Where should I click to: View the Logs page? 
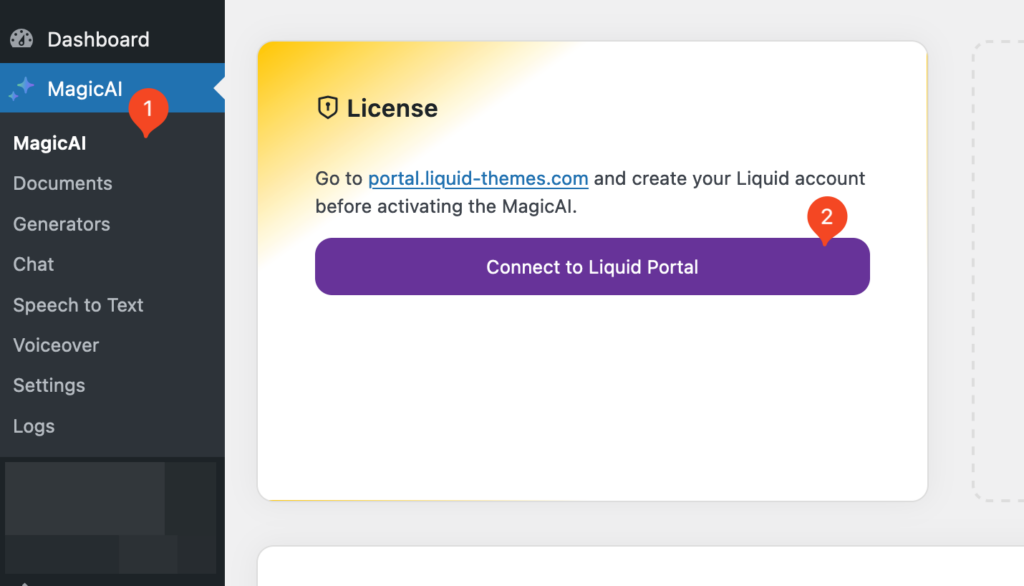(x=33, y=426)
